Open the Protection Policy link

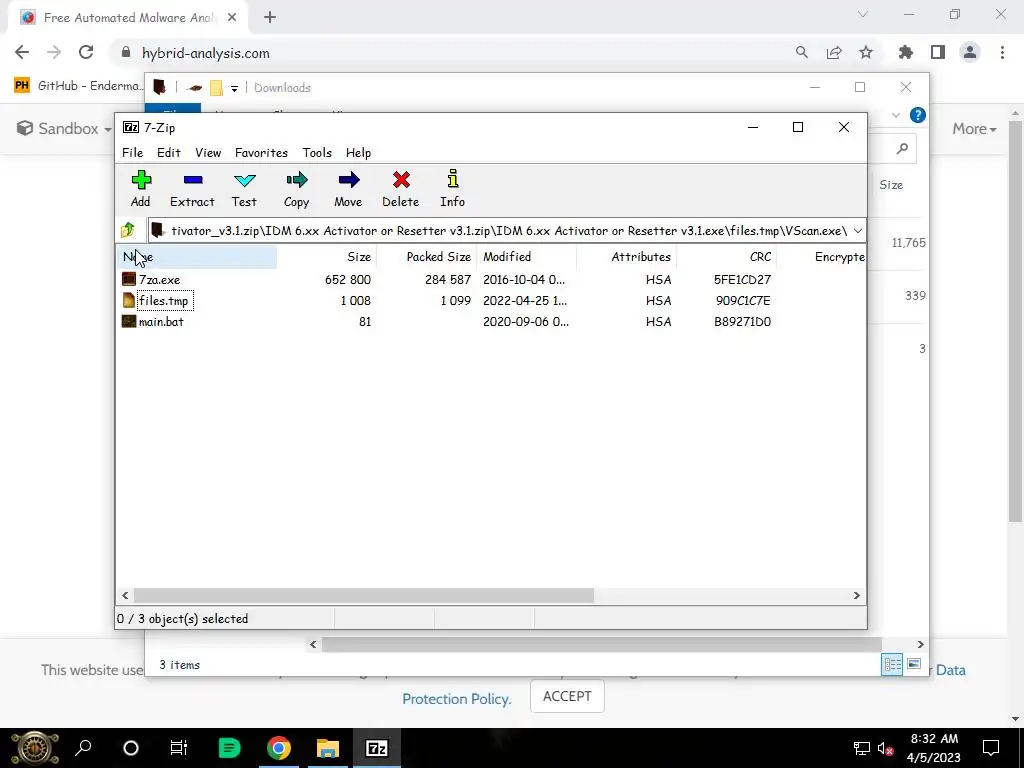pos(456,699)
